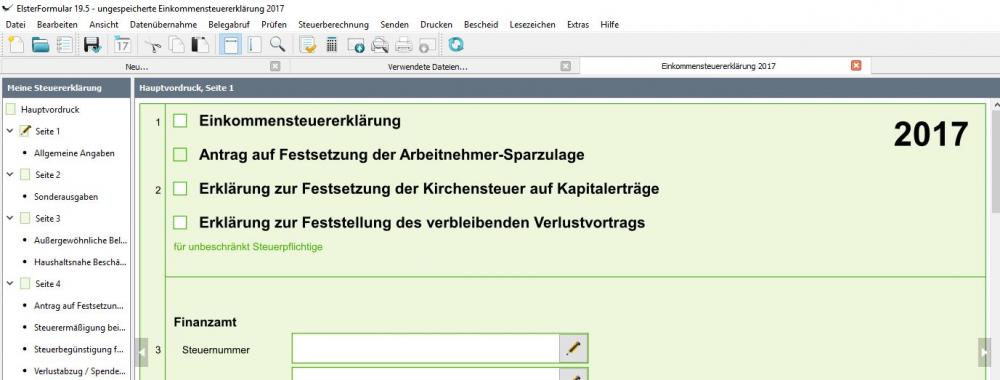Copy using the double-page icon
The width and height of the screenshot is (1000, 380).
[177, 45]
